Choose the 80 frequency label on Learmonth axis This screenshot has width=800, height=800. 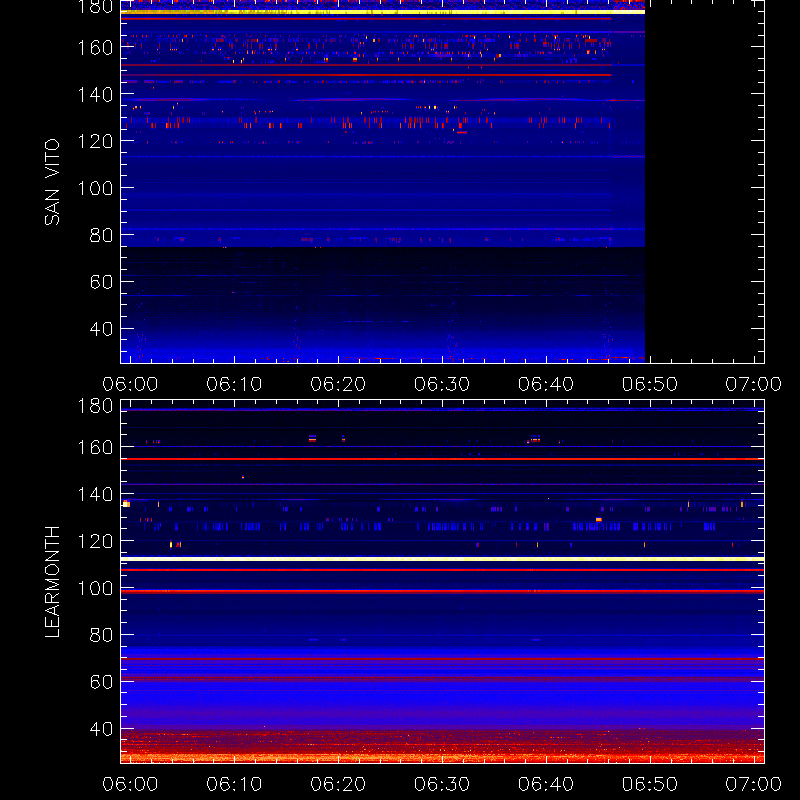tap(101, 635)
